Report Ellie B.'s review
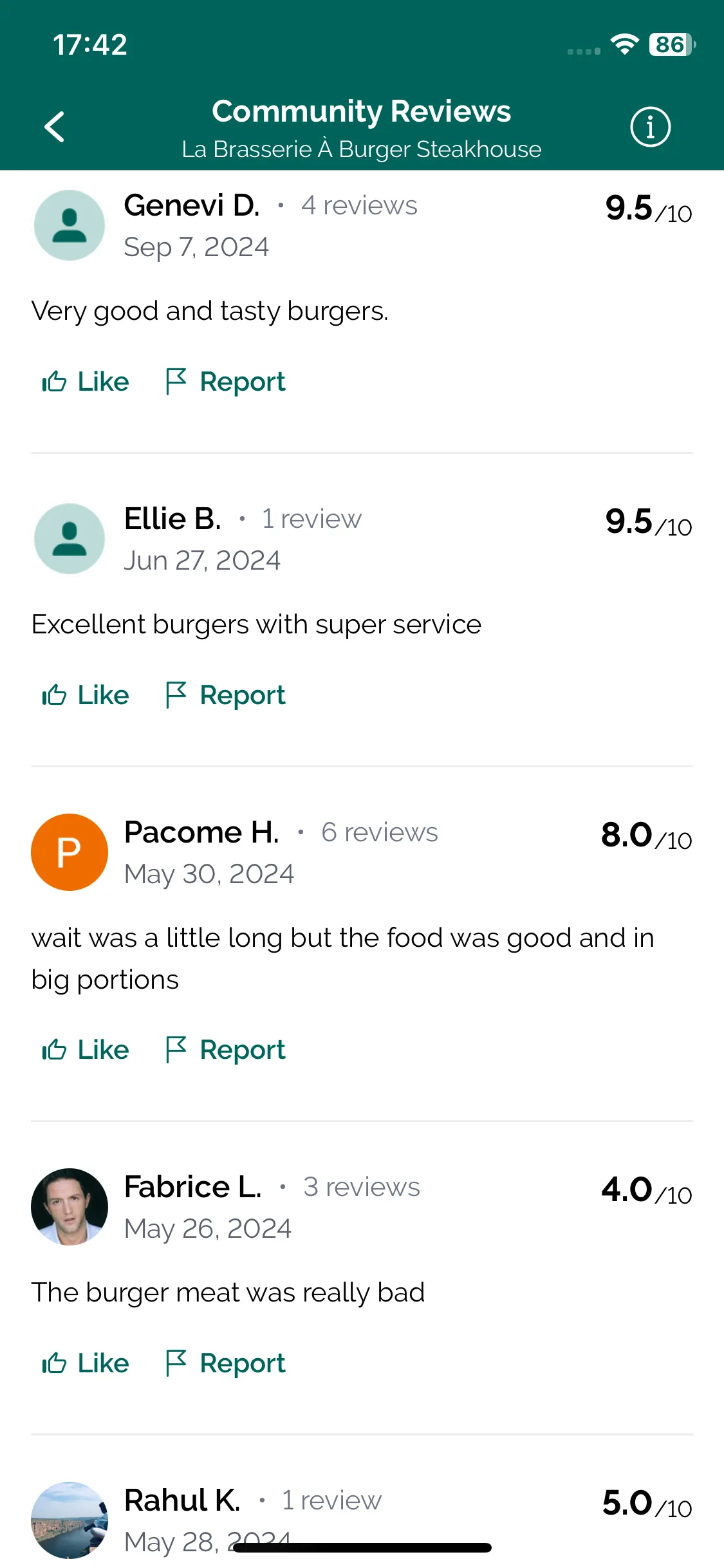The width and height of the screenshot is (724, 1568). point(225,695)
